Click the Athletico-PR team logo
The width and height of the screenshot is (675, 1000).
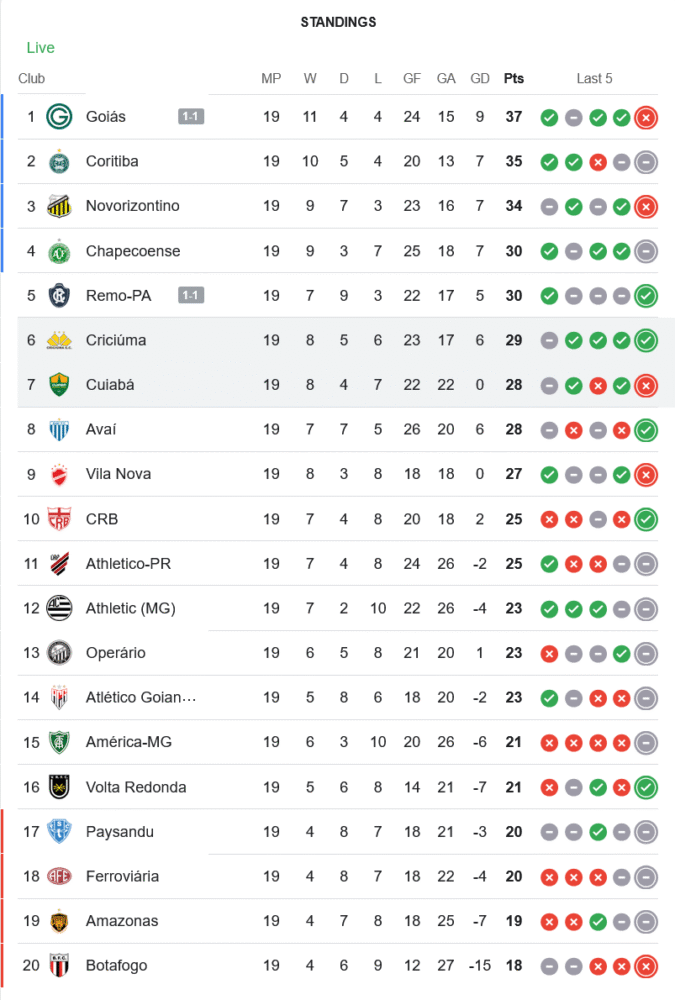(x=60, y=564)
